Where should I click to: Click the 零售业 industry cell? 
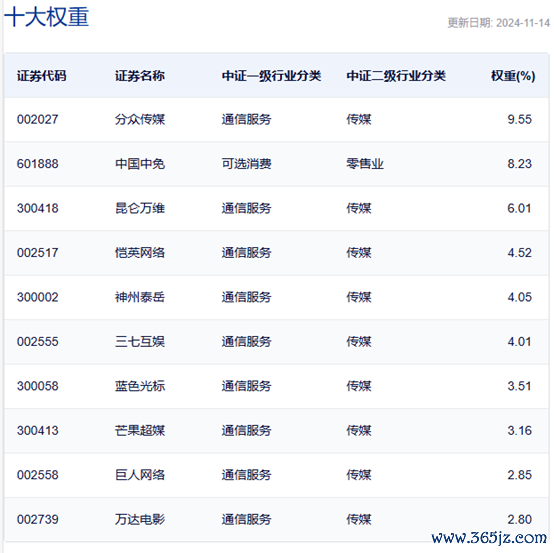point(365,164)
